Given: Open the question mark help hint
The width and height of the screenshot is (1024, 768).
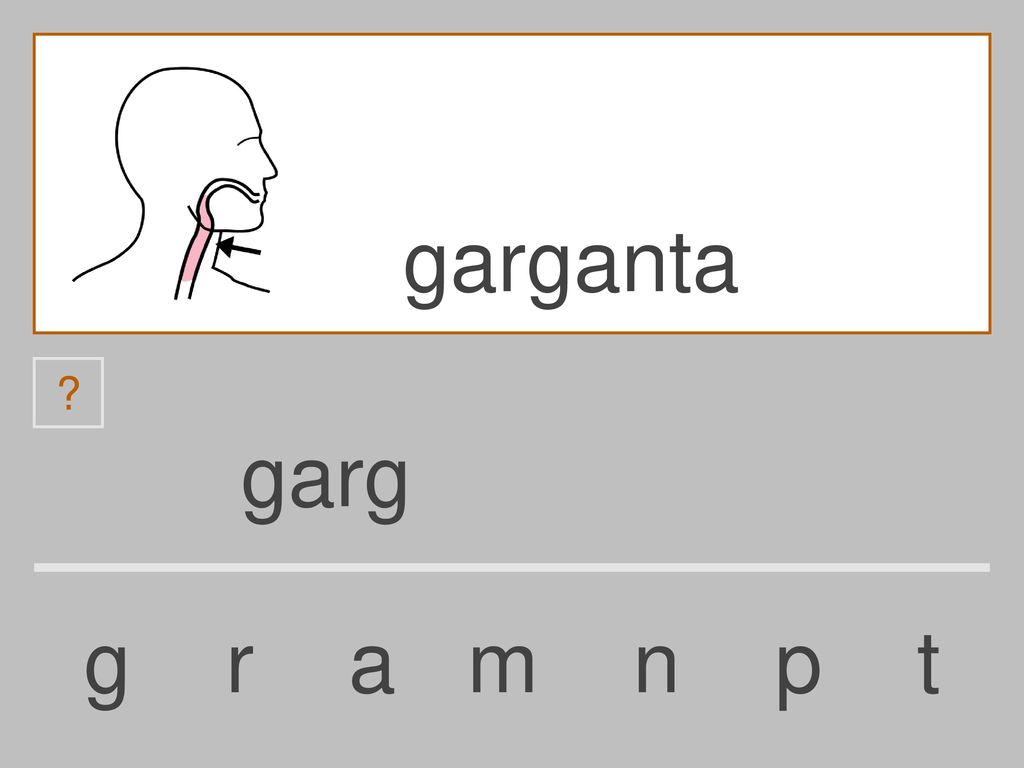Looking at the screenshot, I should point(68,392).
